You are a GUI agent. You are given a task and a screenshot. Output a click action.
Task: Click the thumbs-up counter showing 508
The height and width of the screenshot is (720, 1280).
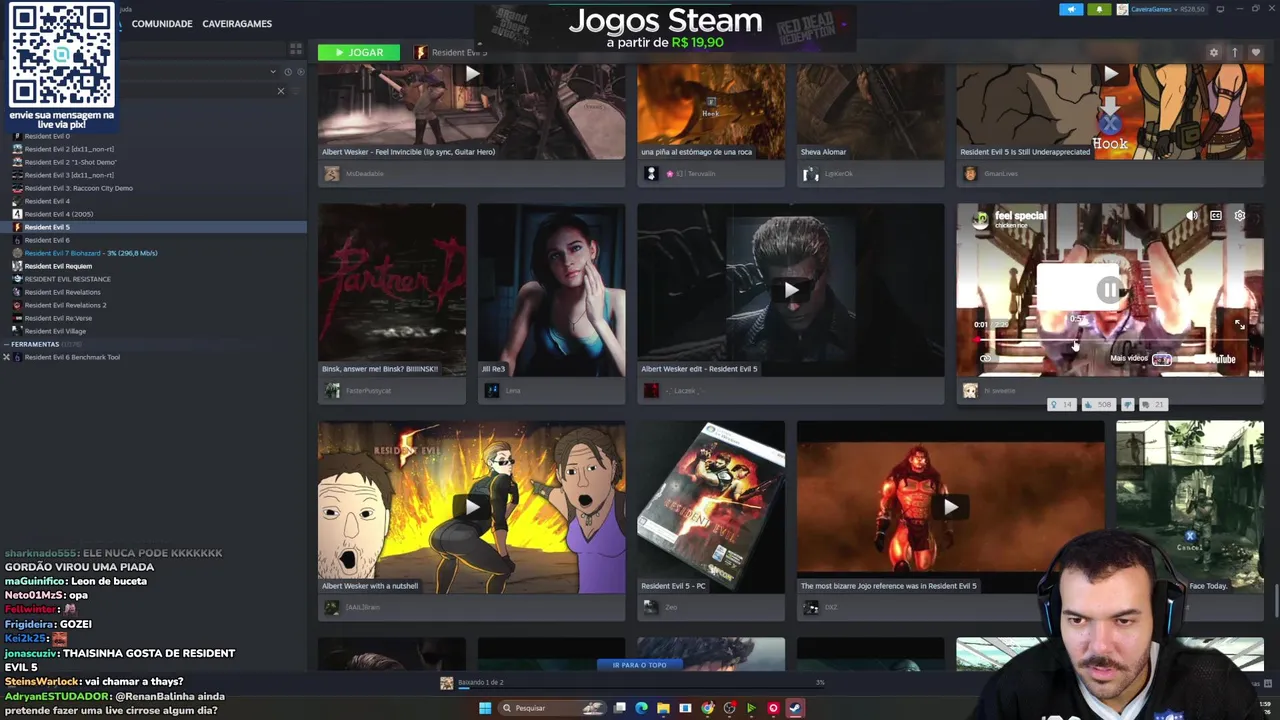click(x=1099, y=404)
